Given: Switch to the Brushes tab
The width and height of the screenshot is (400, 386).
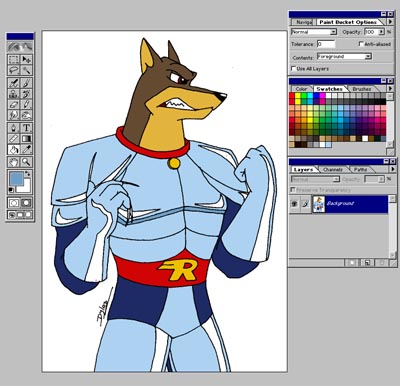Looking at the screenshot, I should tap(362, 89).
